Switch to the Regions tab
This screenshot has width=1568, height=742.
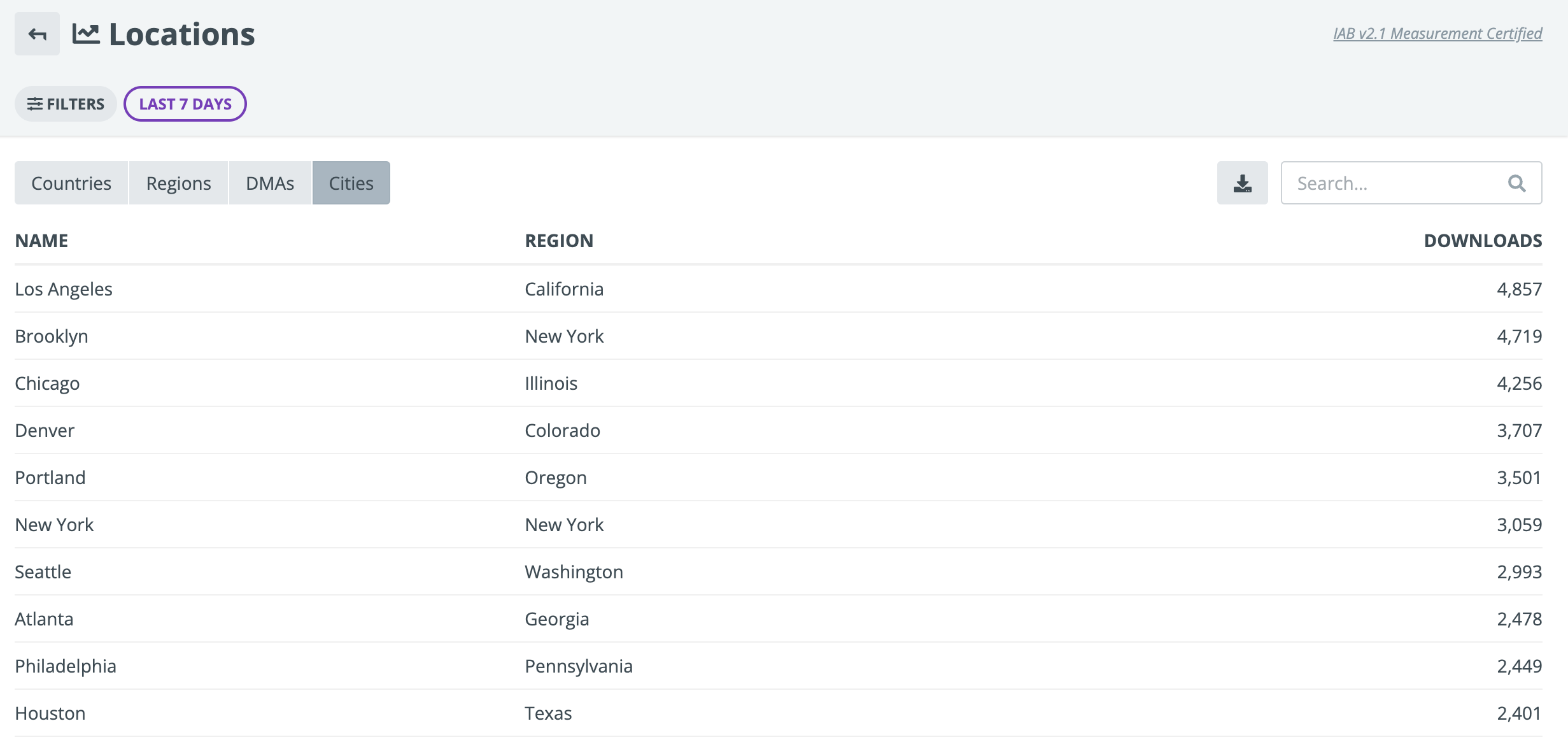pos(178,183)
